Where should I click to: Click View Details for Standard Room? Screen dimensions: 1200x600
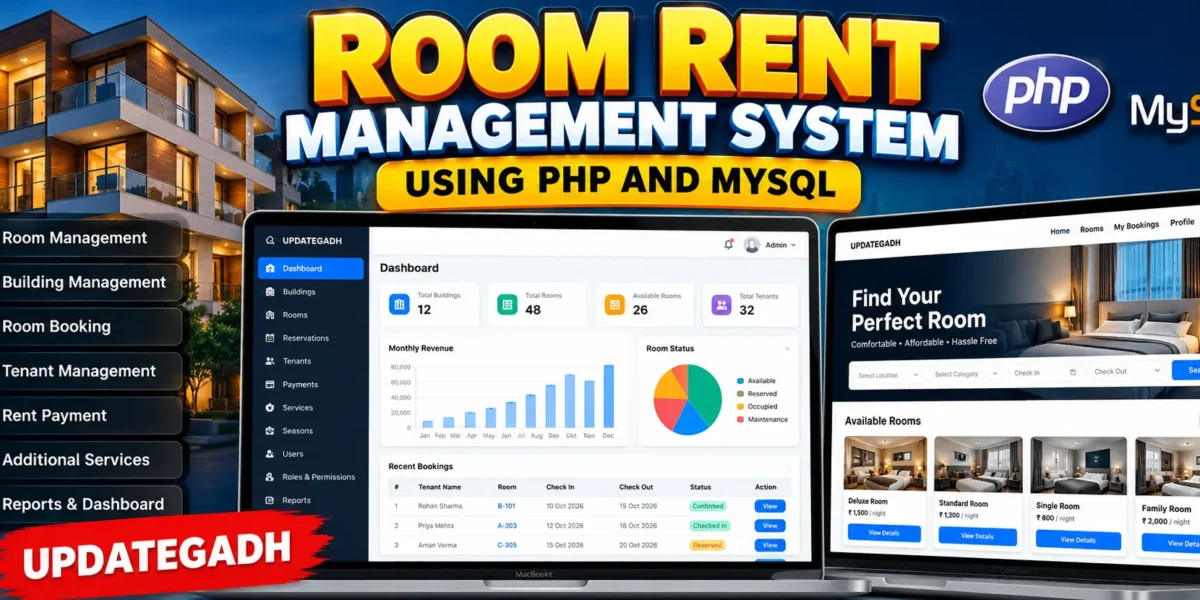tap(978, 536)
